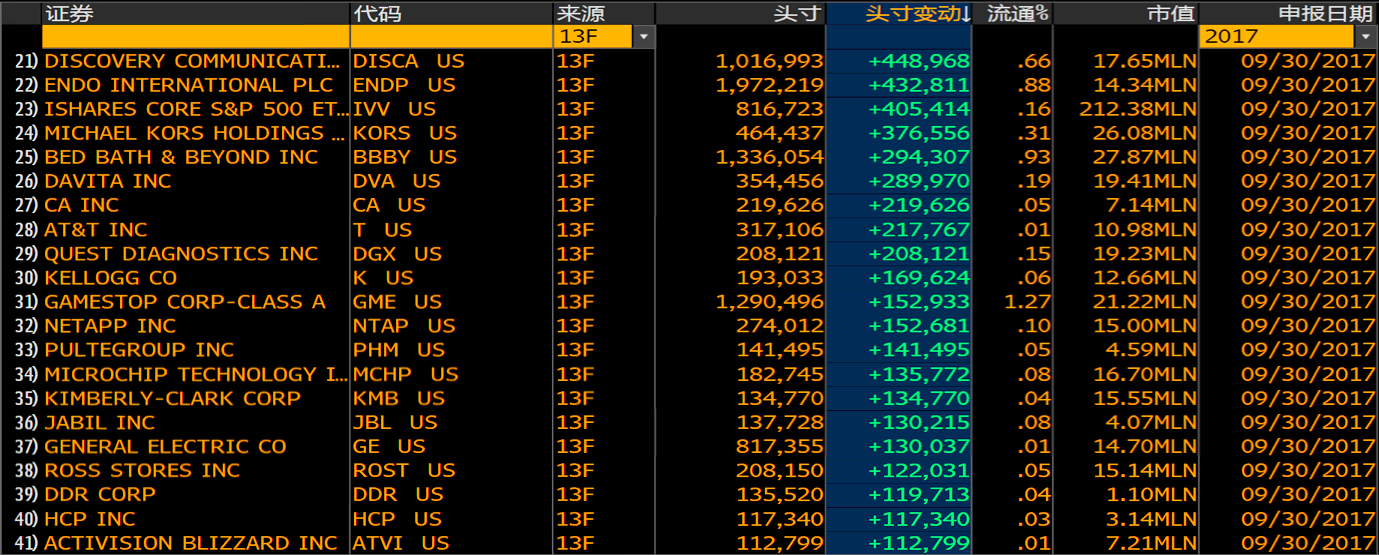Click ticker KORS US
Image resolution: width=1379 pixels, height=555 pixels.
click(405, 133)
